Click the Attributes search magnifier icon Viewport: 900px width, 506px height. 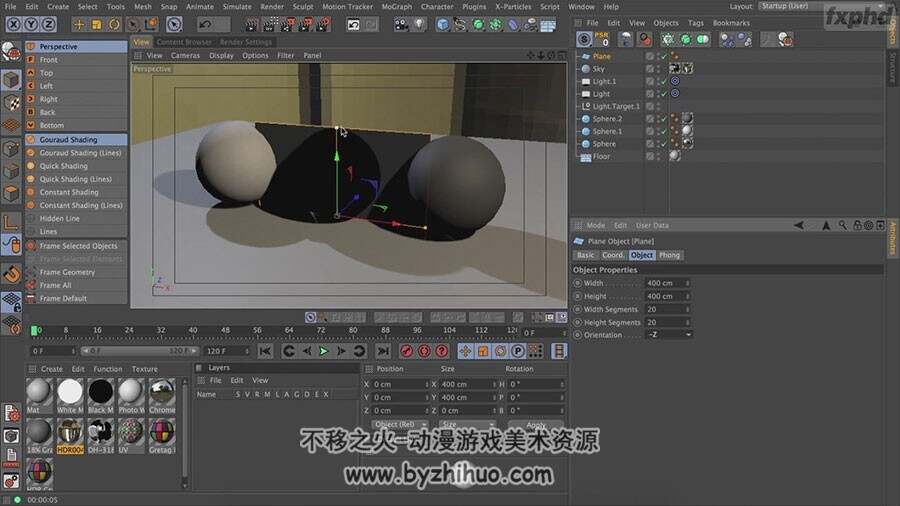click(x=843, y=225)
